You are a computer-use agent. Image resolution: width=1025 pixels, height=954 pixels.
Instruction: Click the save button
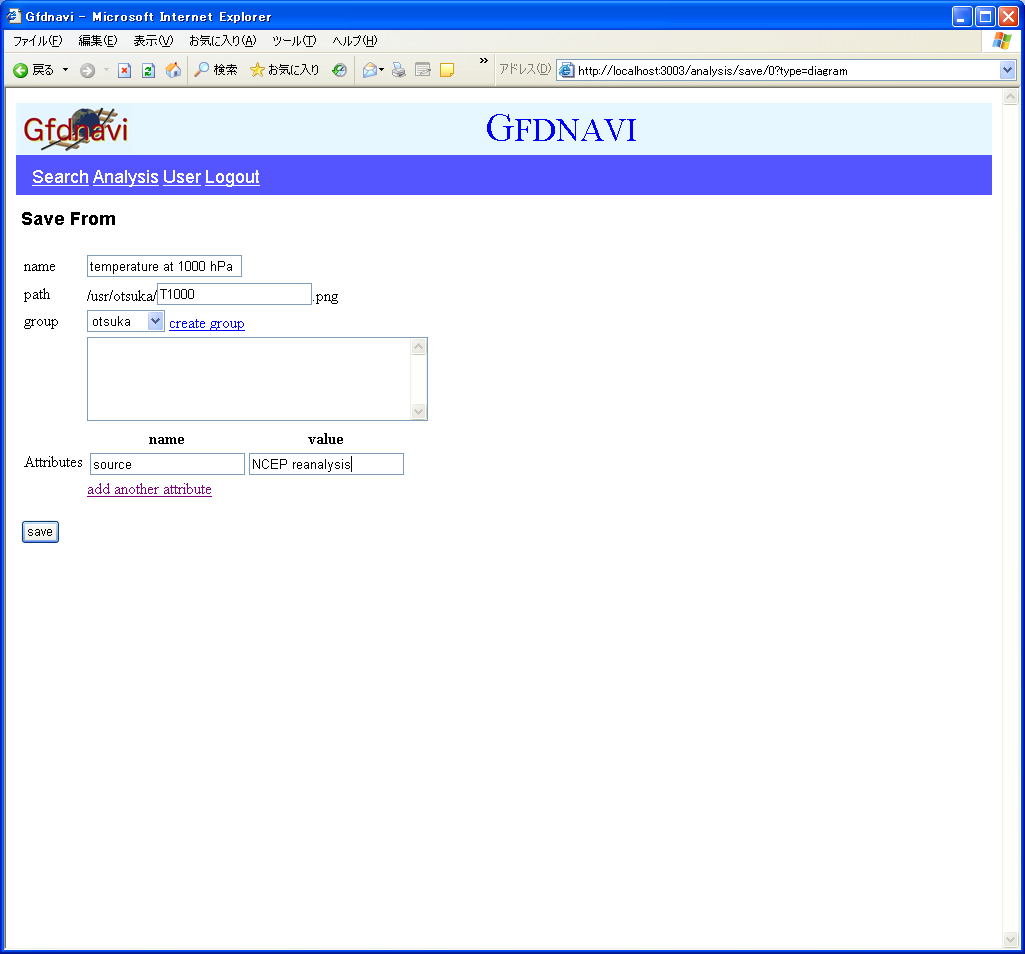point(40,532)
